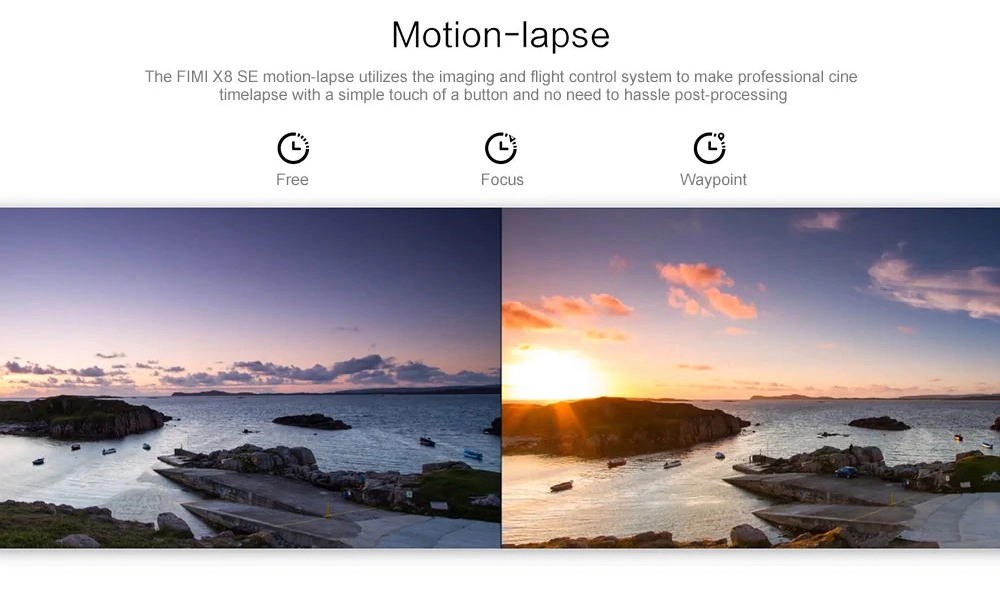Choose the Waypoint clock icon with pin
Screen dimensions: 1000x609
point(710,148)
